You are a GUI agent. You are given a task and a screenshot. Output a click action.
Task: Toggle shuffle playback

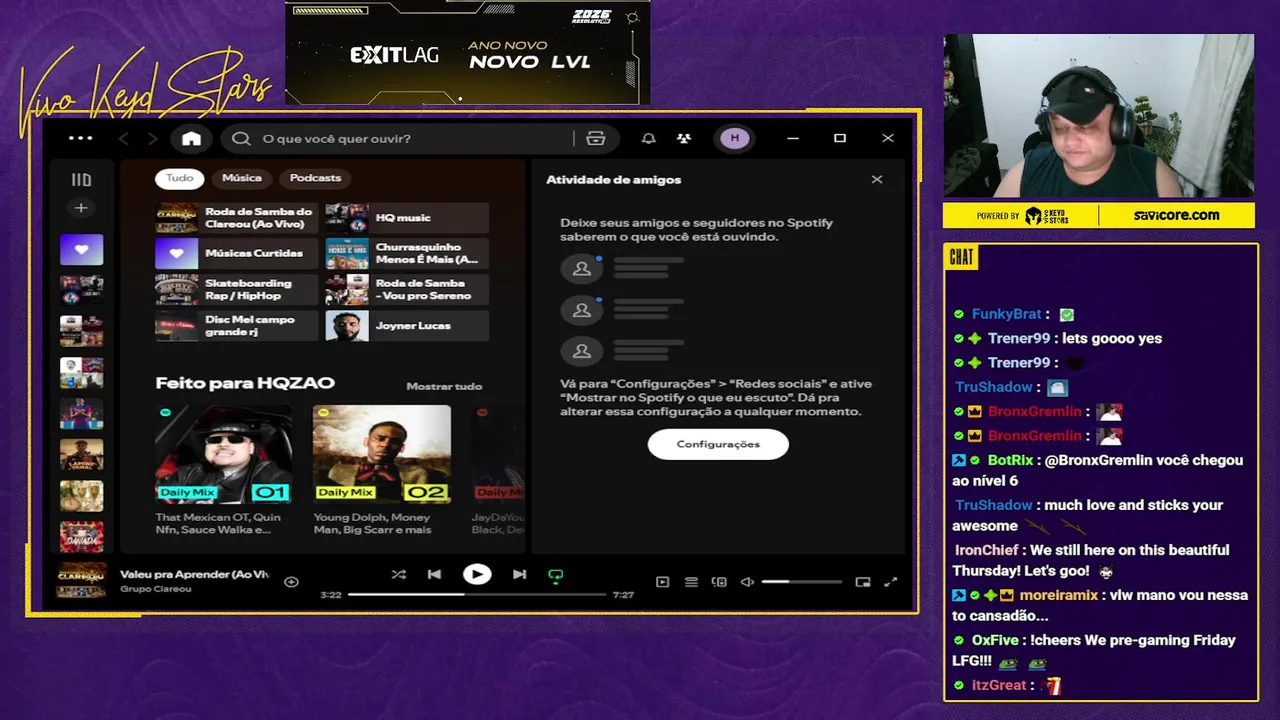click(x=398, y=574)
